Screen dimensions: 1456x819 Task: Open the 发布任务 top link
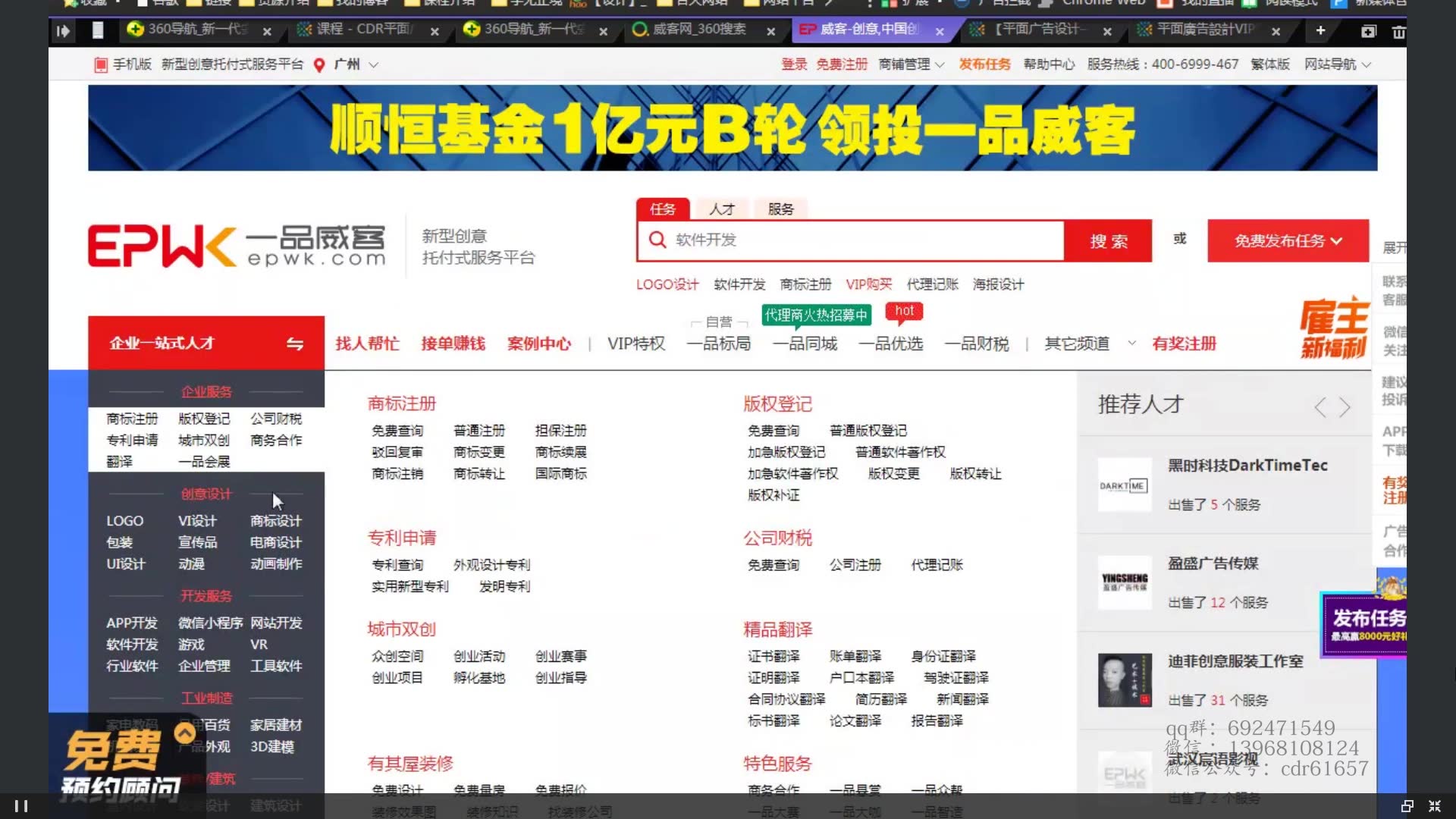[984, 64]
